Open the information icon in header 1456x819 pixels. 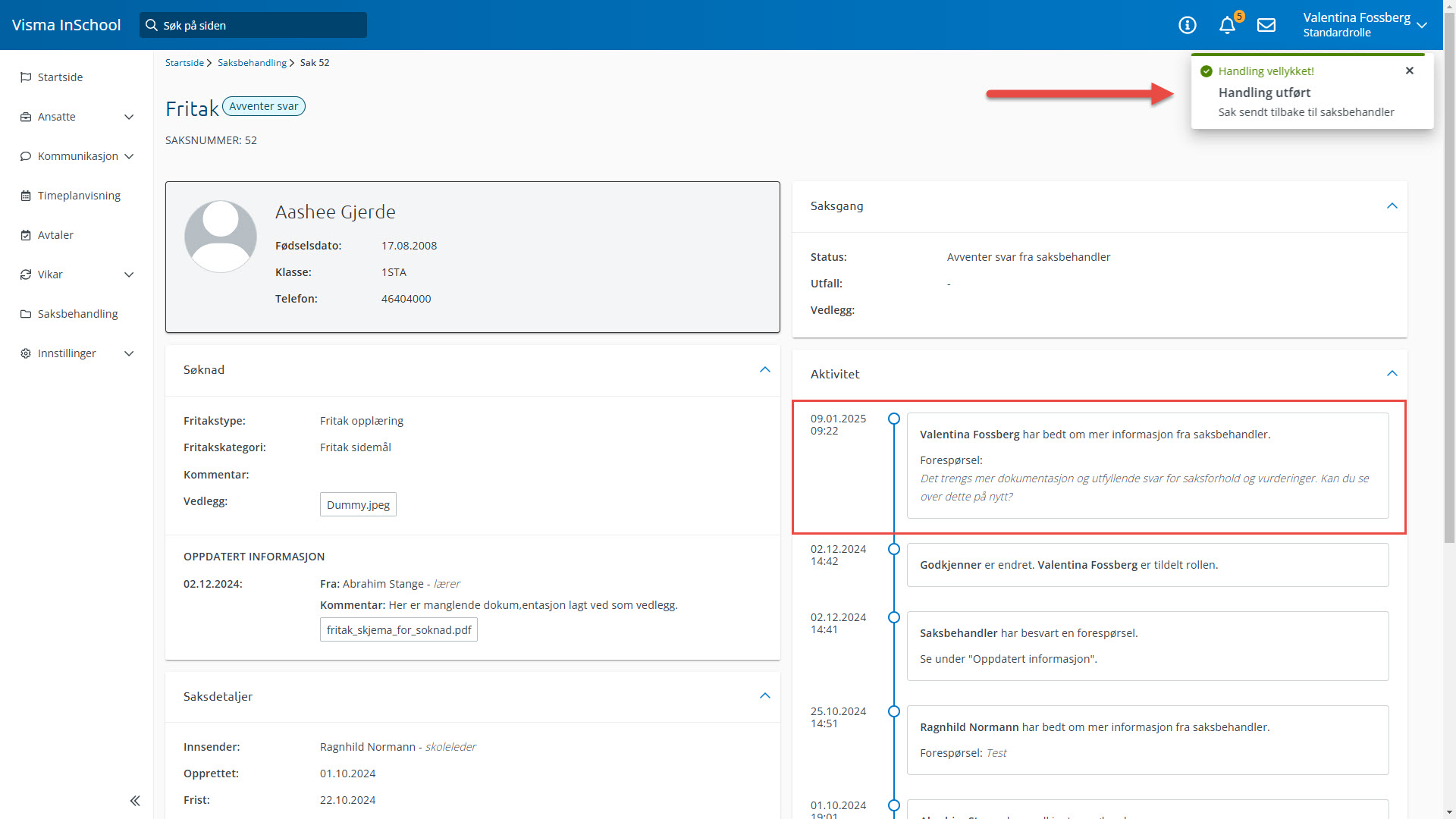(1188, 25)
